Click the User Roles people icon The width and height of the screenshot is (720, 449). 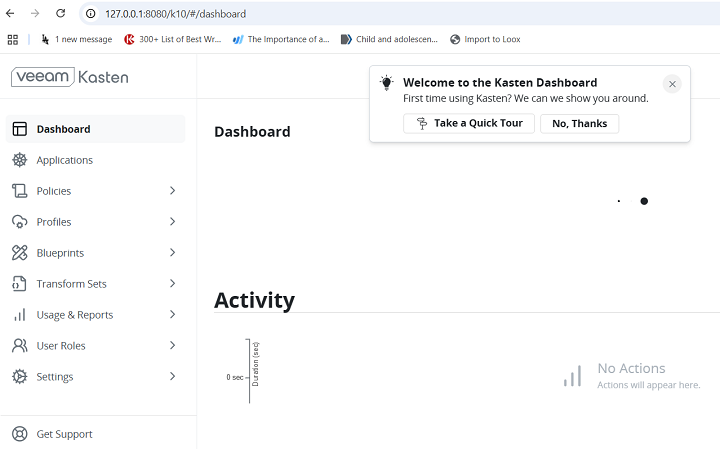pos(19,346)
